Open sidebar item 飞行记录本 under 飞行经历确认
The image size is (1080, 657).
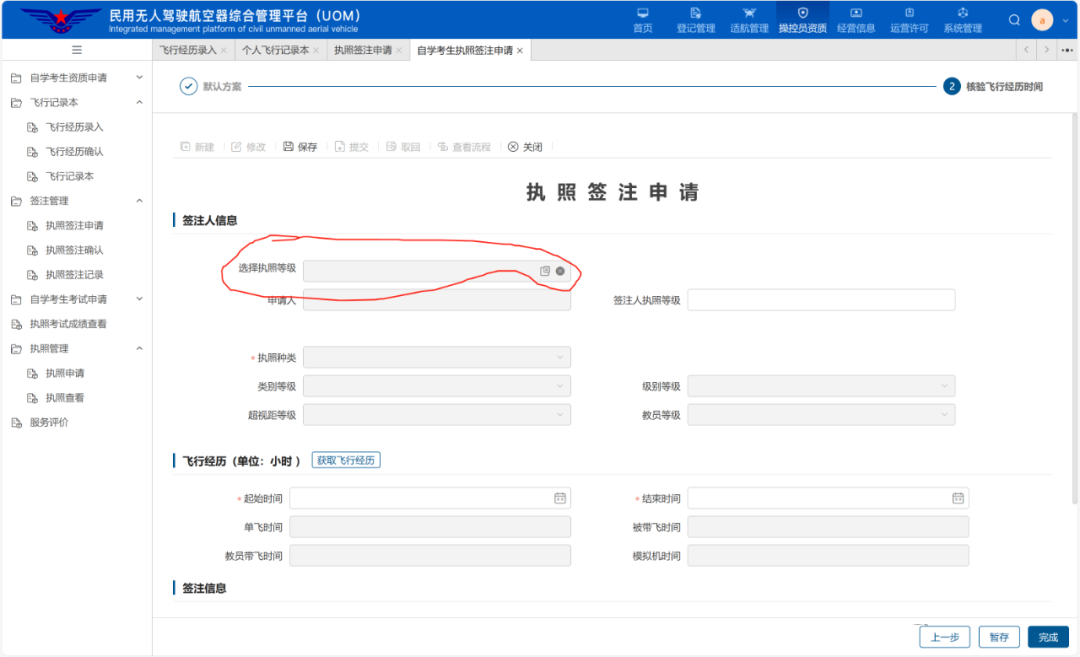pyautogui.click(x=70, y=176)
